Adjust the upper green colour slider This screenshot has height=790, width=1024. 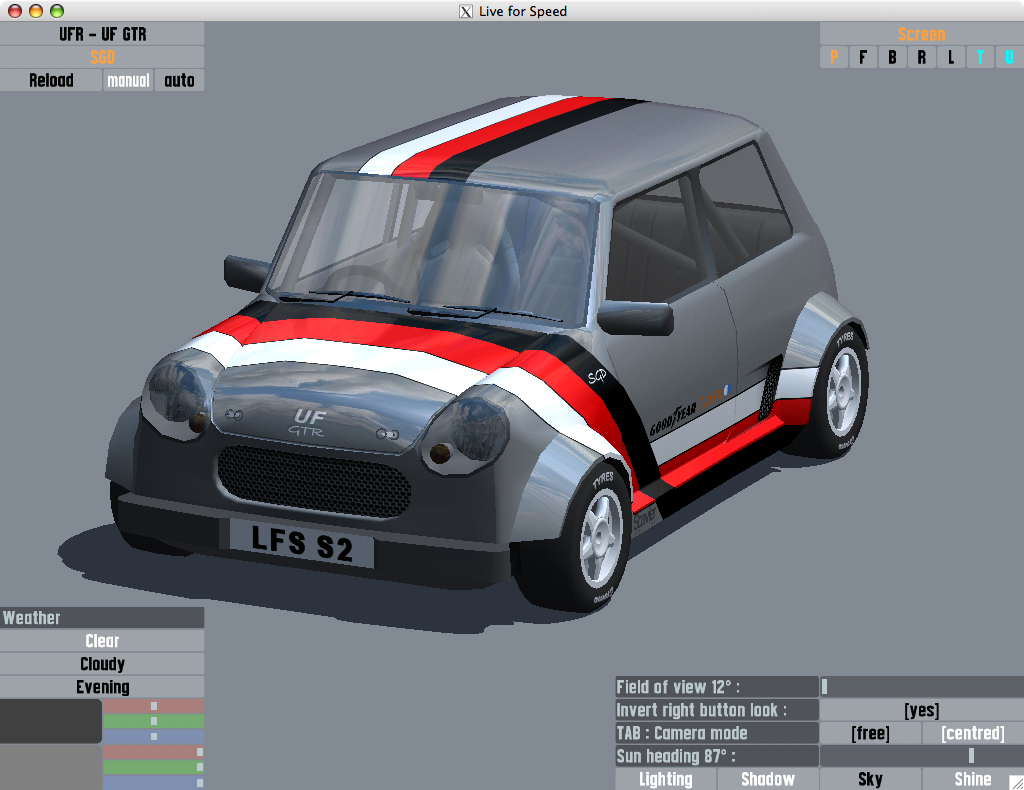[153, 721]
